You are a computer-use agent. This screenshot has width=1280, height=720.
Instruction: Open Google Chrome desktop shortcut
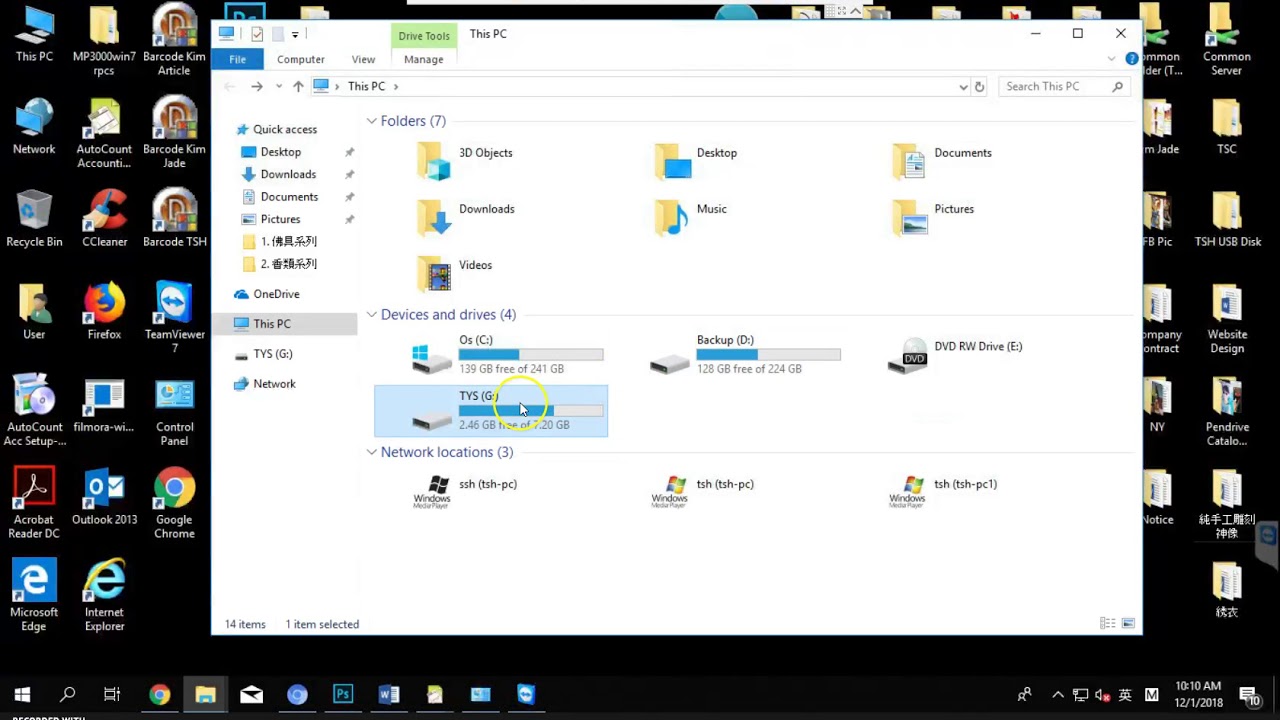pos(174,504)
